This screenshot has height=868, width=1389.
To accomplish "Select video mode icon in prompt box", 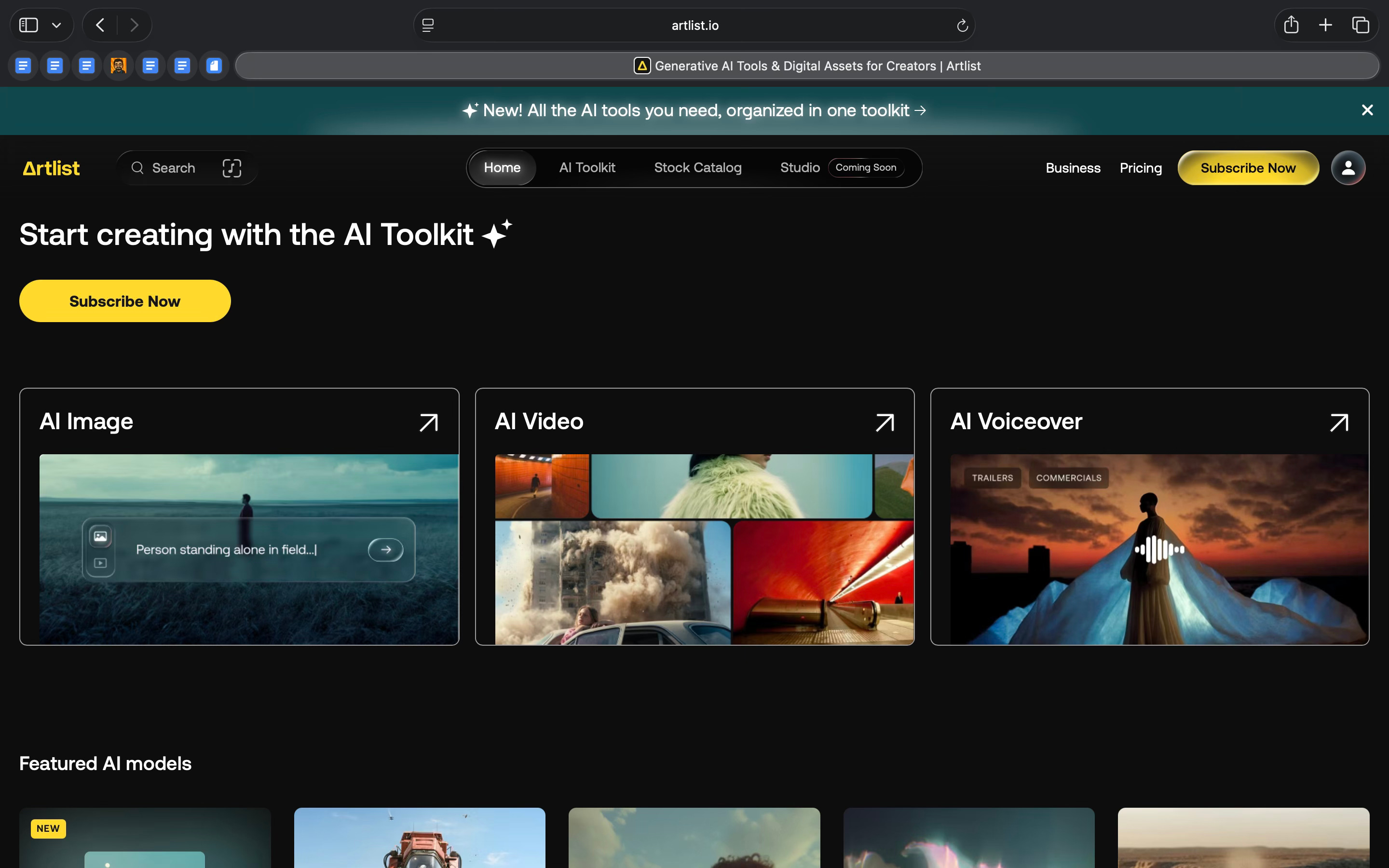I will pos(100,563).
